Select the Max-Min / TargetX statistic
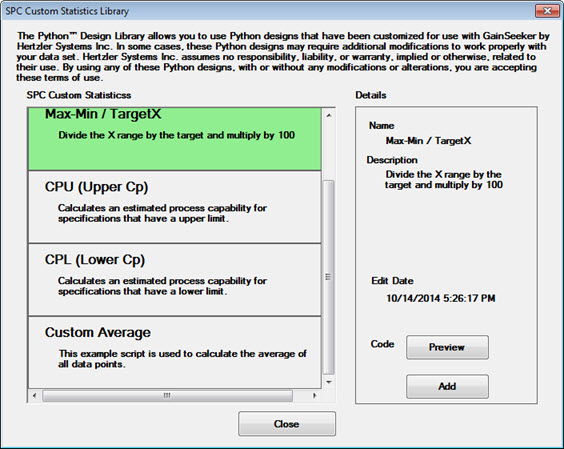564x449 pixels. point(174,139)
